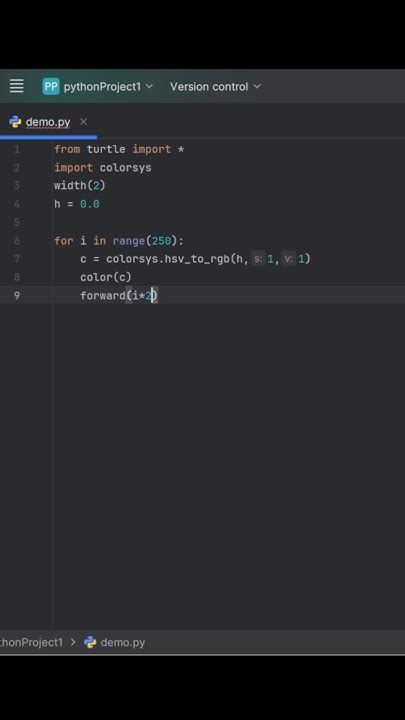Open the Version control dropdown
405x720 pixels.
tap(215, 86)
